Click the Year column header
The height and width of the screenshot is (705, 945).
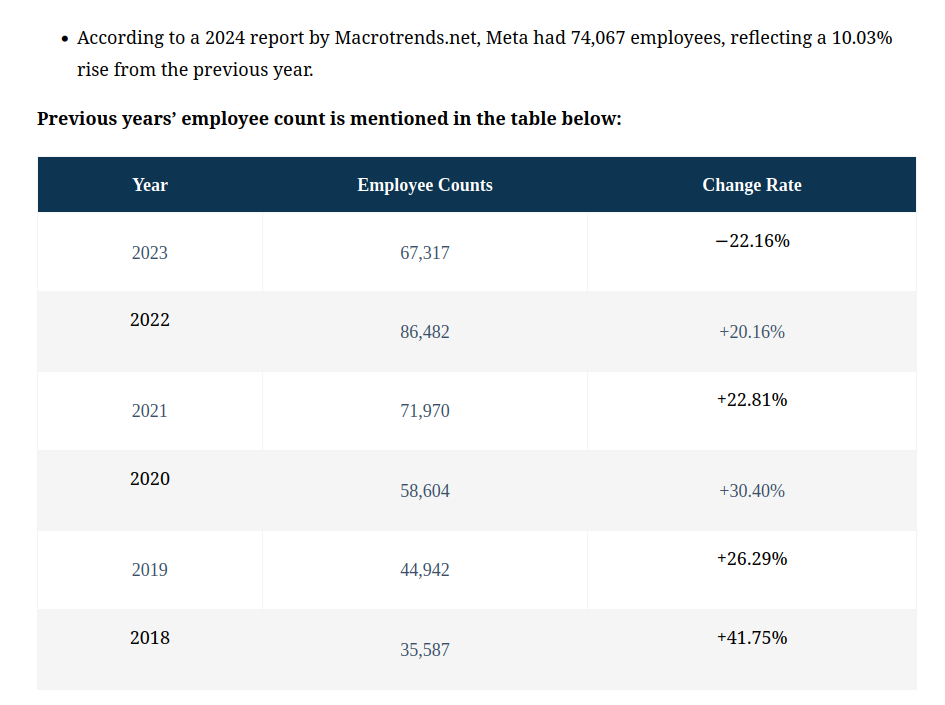150,185
